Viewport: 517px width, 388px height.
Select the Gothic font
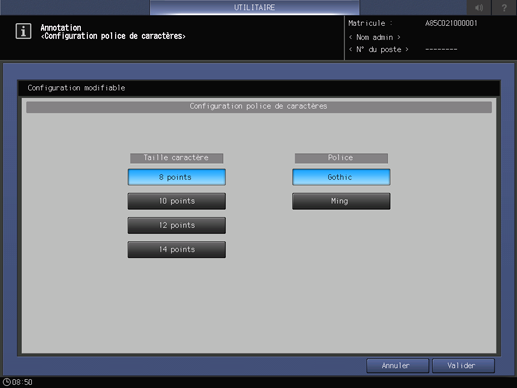(x=341, y=177)
